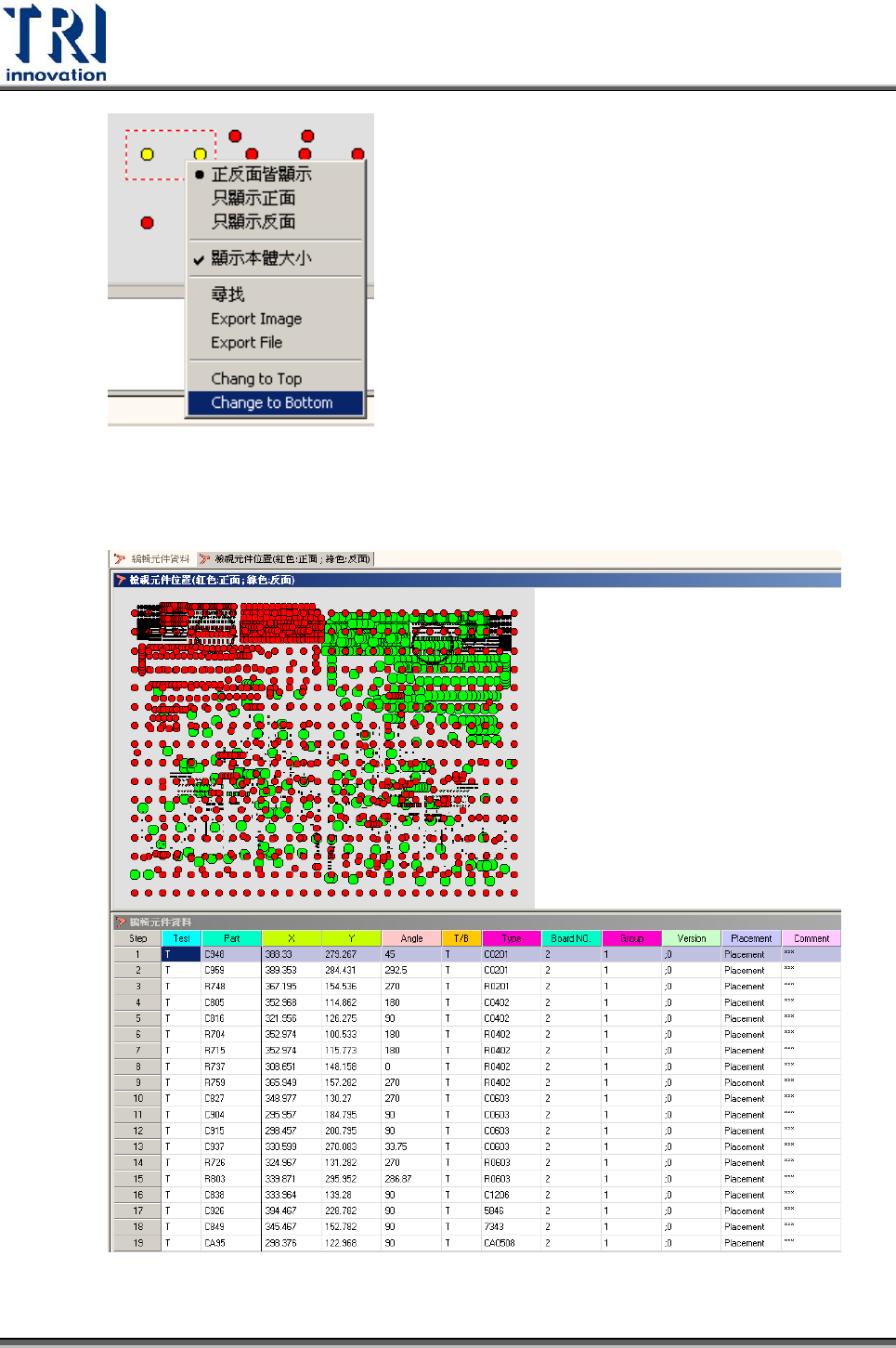
Task: Click type cell 7343
Action: click(512, 1226)
